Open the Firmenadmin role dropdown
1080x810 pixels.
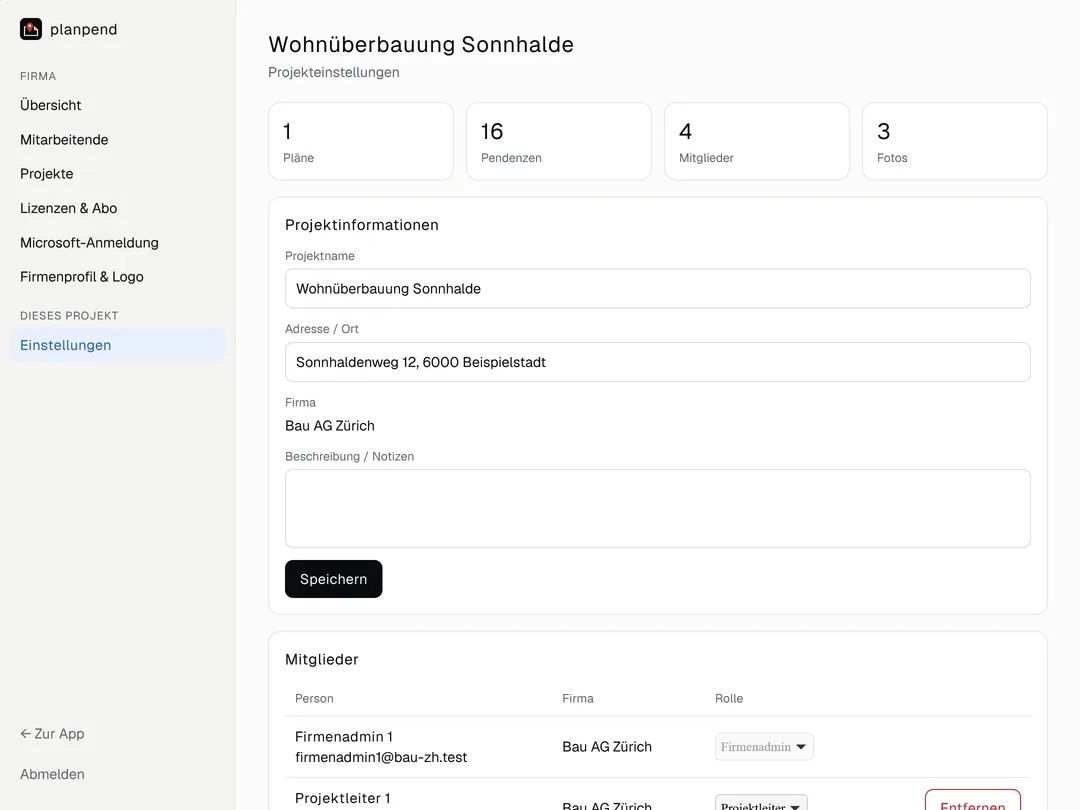[x=764, y=747]
